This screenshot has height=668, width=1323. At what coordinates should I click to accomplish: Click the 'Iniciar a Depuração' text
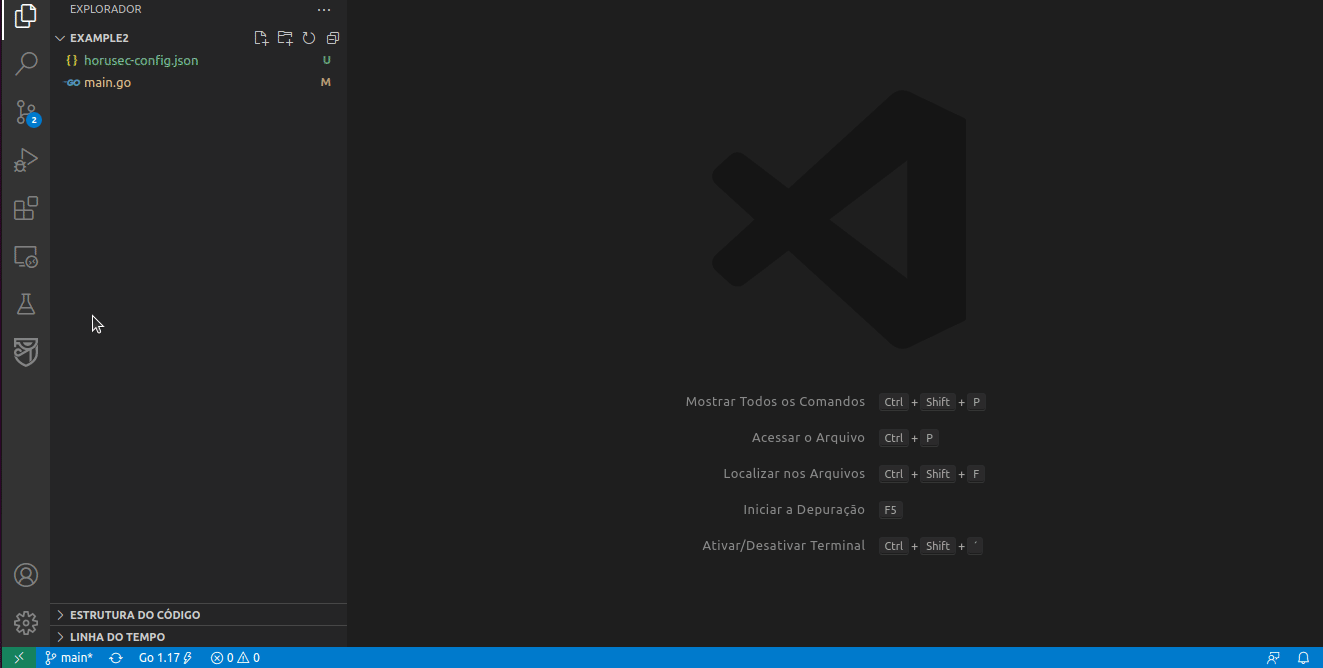(x=804, y=509)
